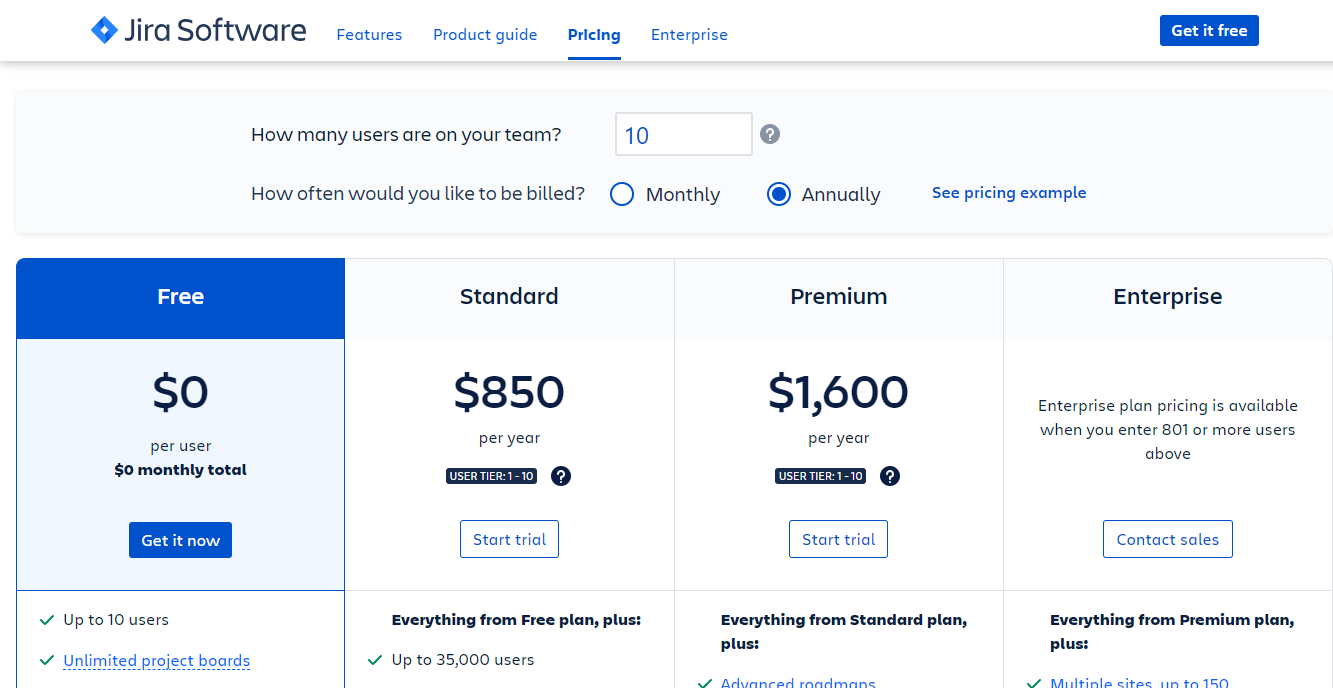The height and width of the screenshot is (688, 1333).
Task: Open the Enterprise nav item
Action: tap(689, 35)
